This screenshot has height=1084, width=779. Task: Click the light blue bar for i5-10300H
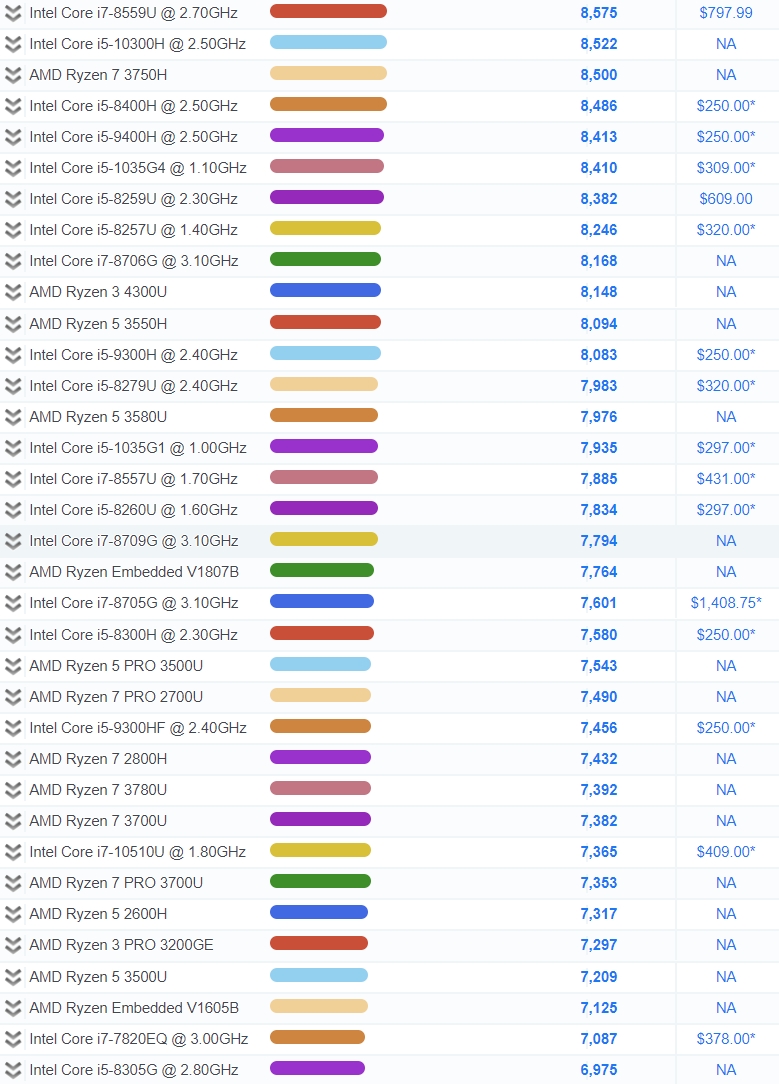click(x=328, y=42)
